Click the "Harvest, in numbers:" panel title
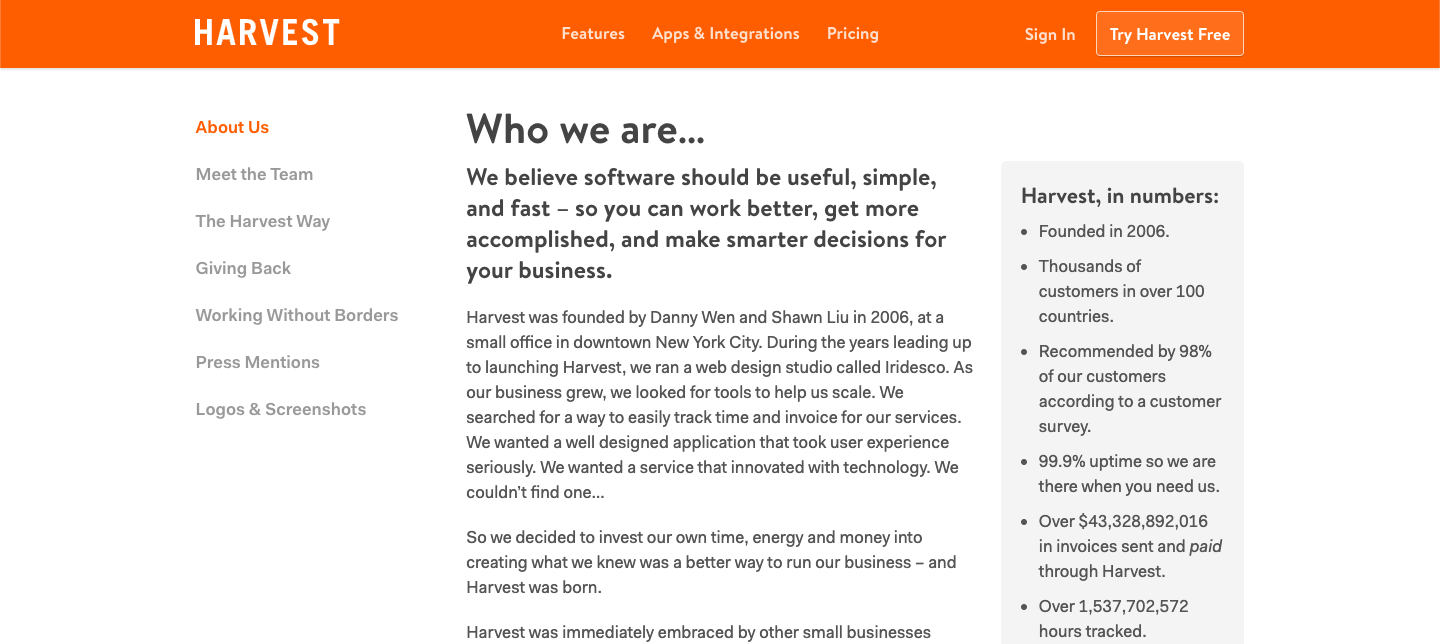This screenshot has width=1440, height=644. pyautogui.click(x=1120, y=196)
